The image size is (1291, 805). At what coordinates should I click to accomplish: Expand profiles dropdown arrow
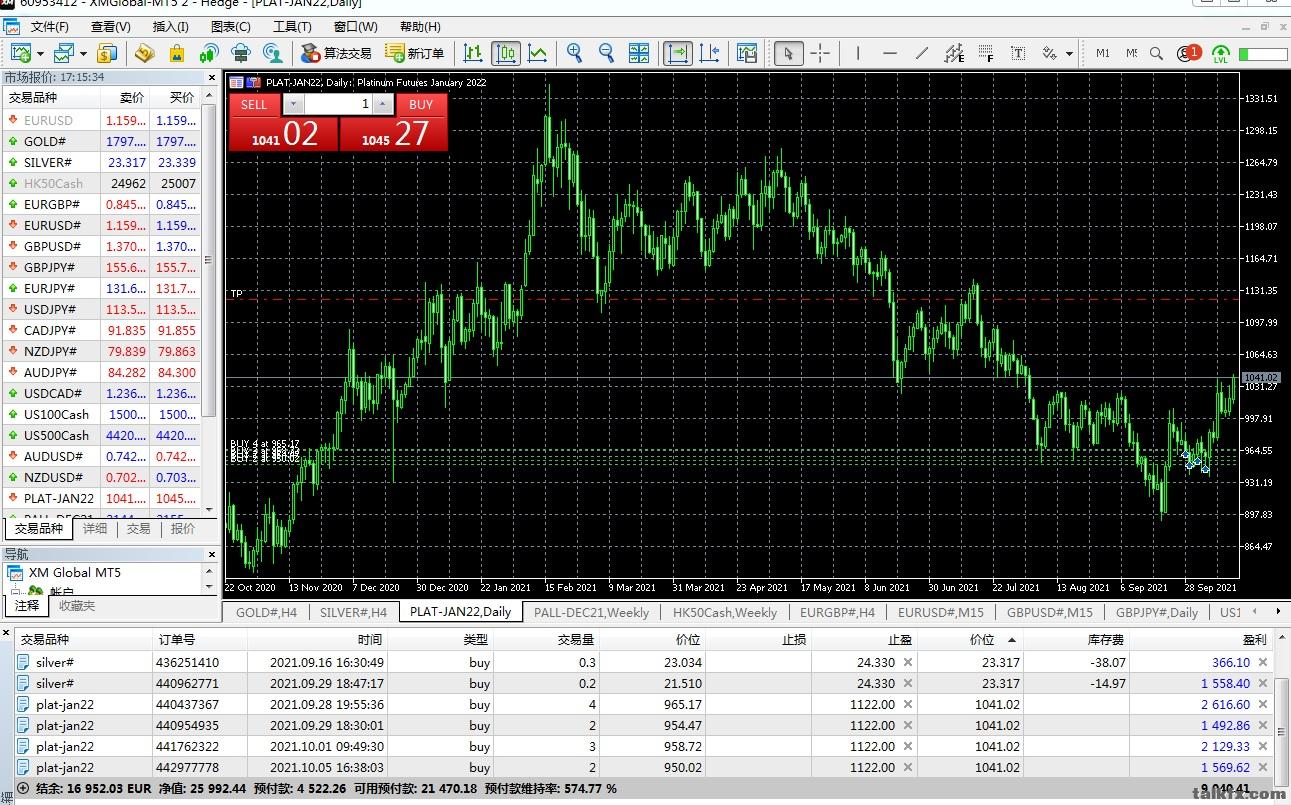coord(83,54)
